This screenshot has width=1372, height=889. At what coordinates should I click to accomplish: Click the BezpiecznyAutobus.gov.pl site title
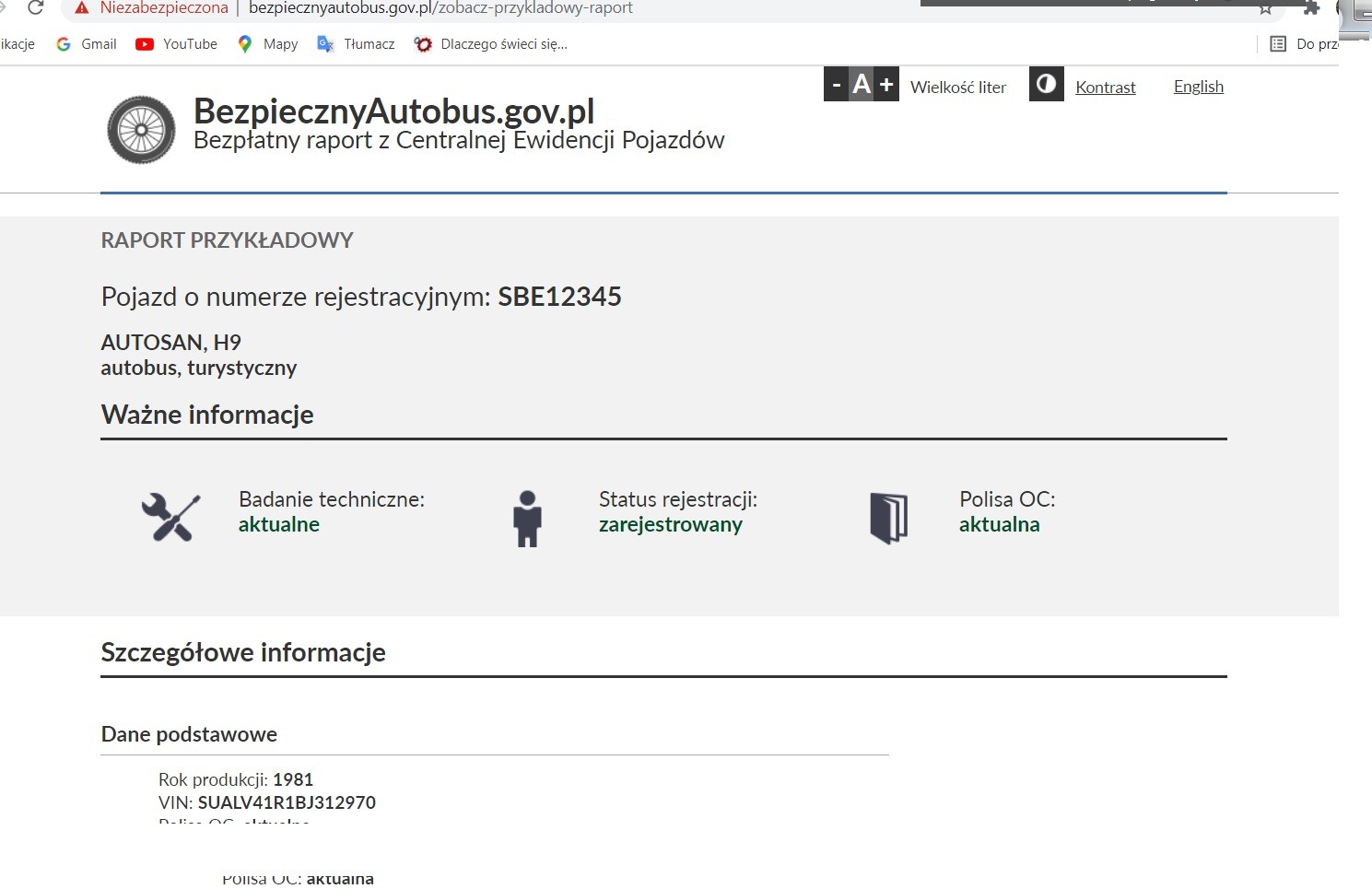pos(393,111)
